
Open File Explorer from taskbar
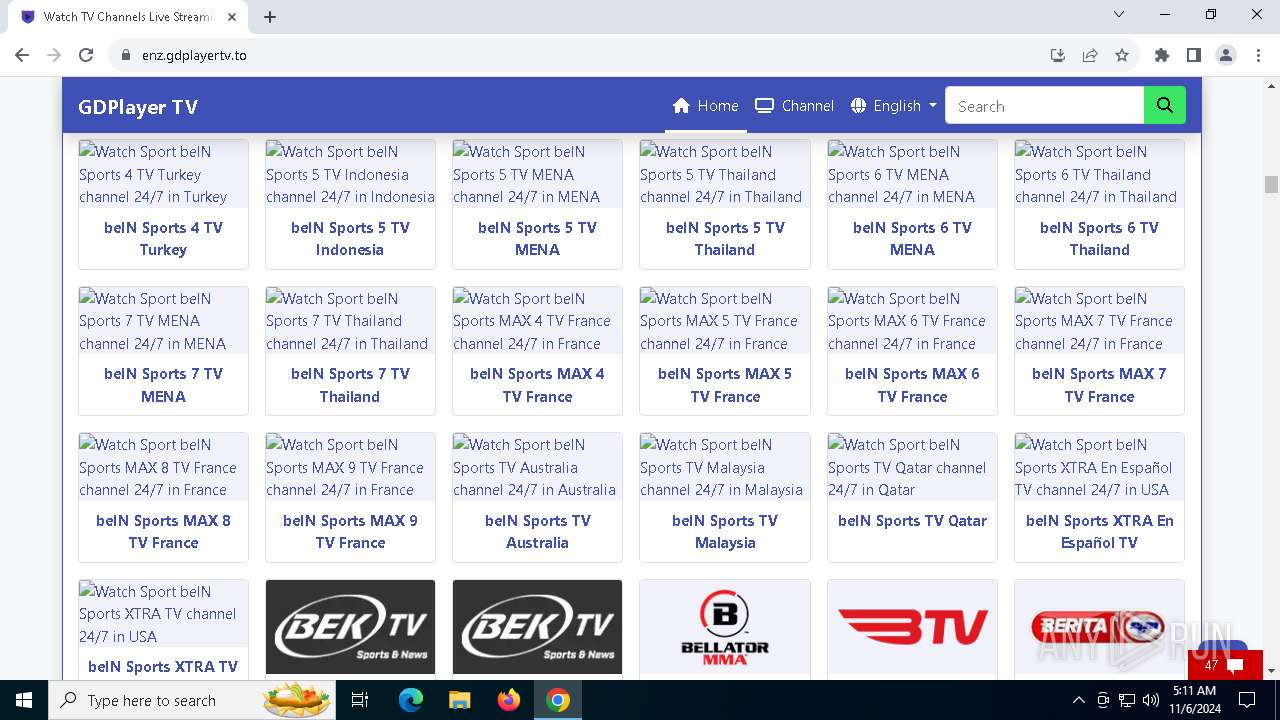coord(460,700)
